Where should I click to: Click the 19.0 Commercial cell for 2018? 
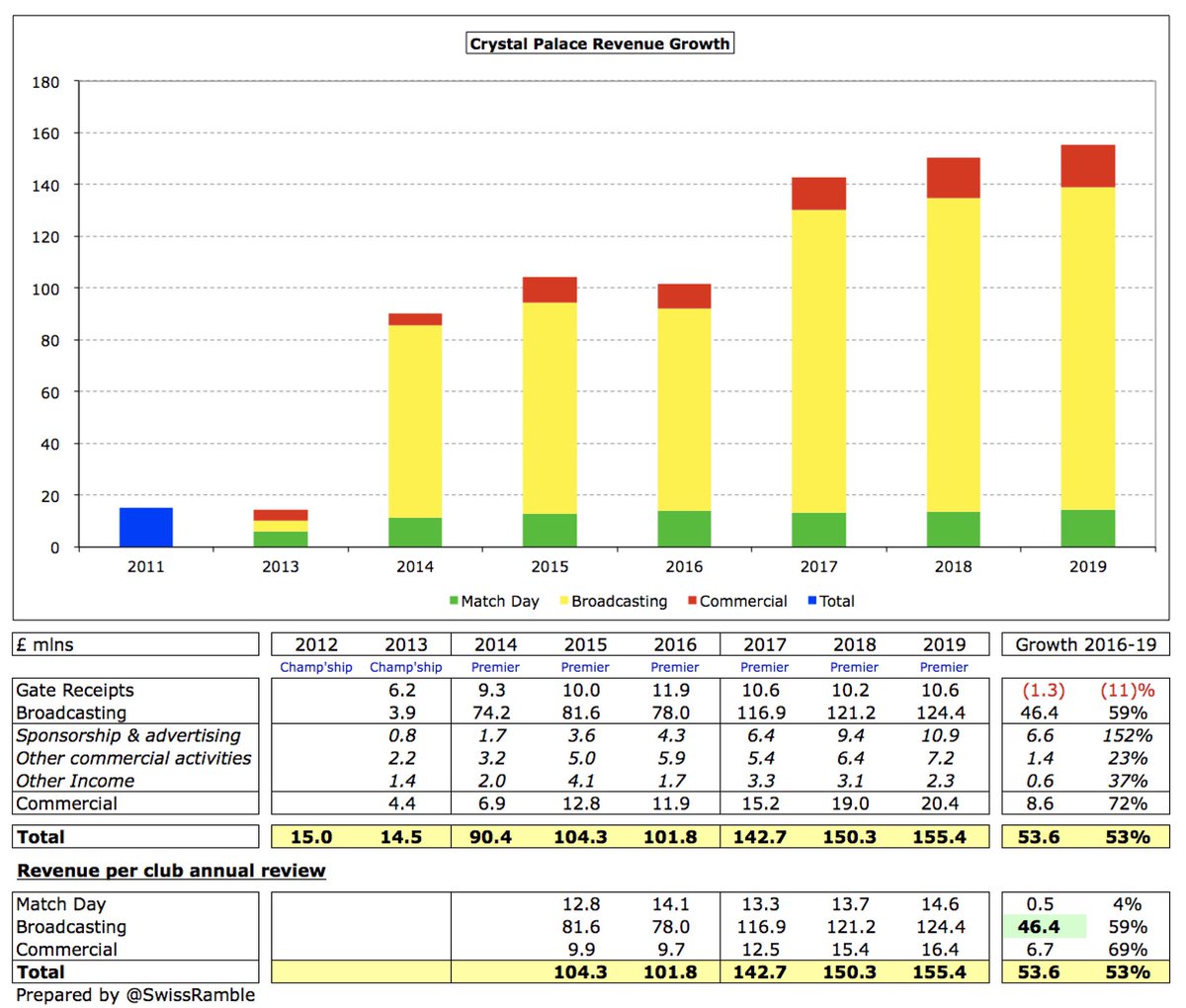click(850, 803)
